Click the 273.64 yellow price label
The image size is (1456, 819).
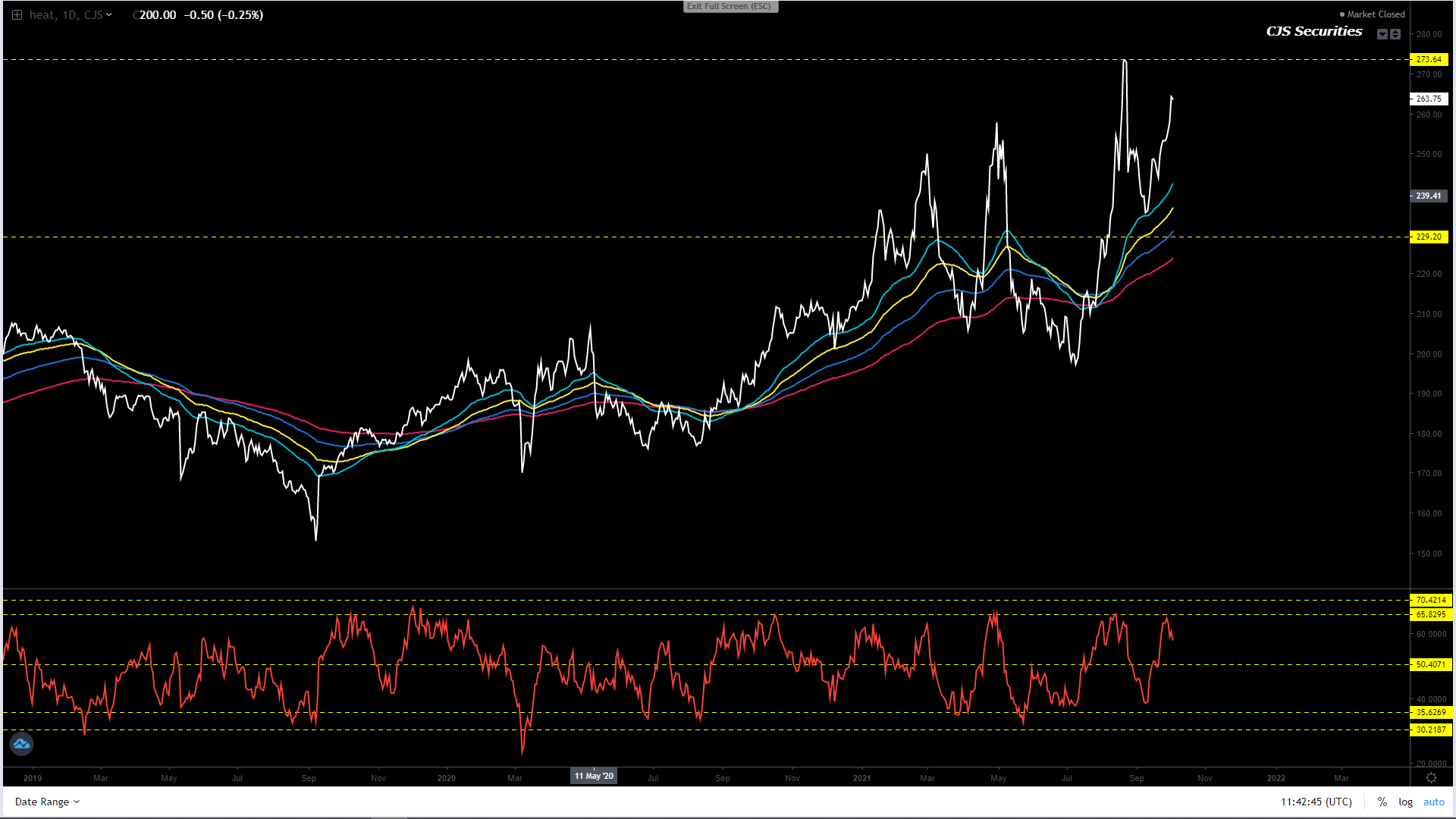pos(1429,59)
